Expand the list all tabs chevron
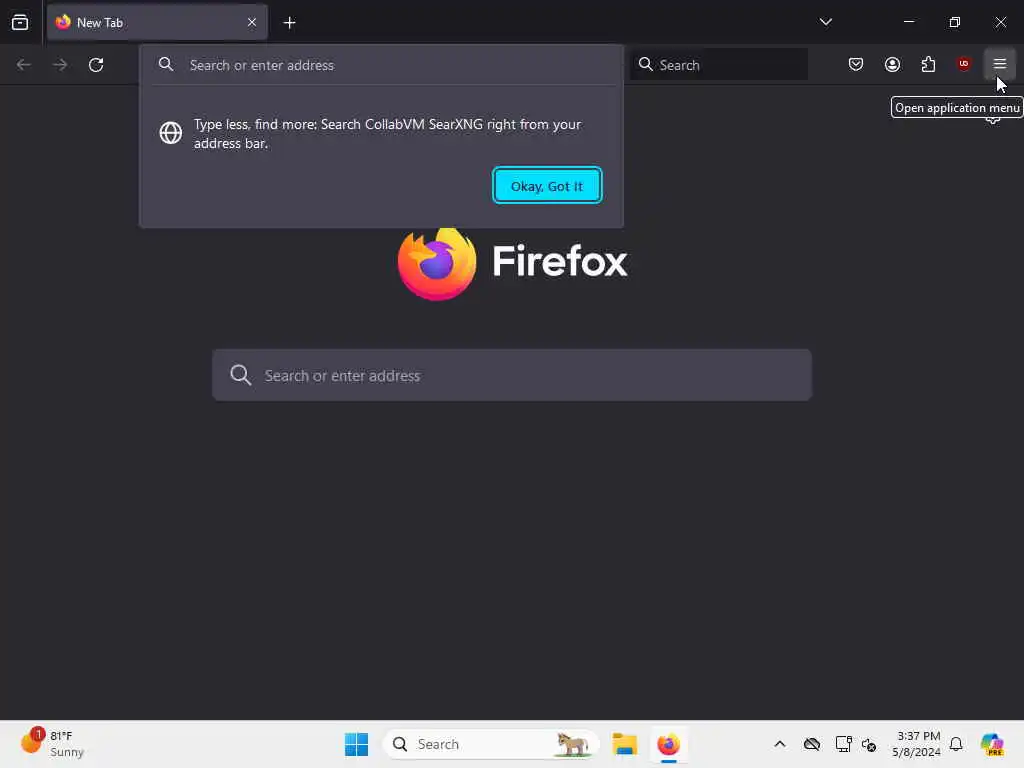Screen dimensions: 1024x768 pyautogui.click(x=825, y=22)
